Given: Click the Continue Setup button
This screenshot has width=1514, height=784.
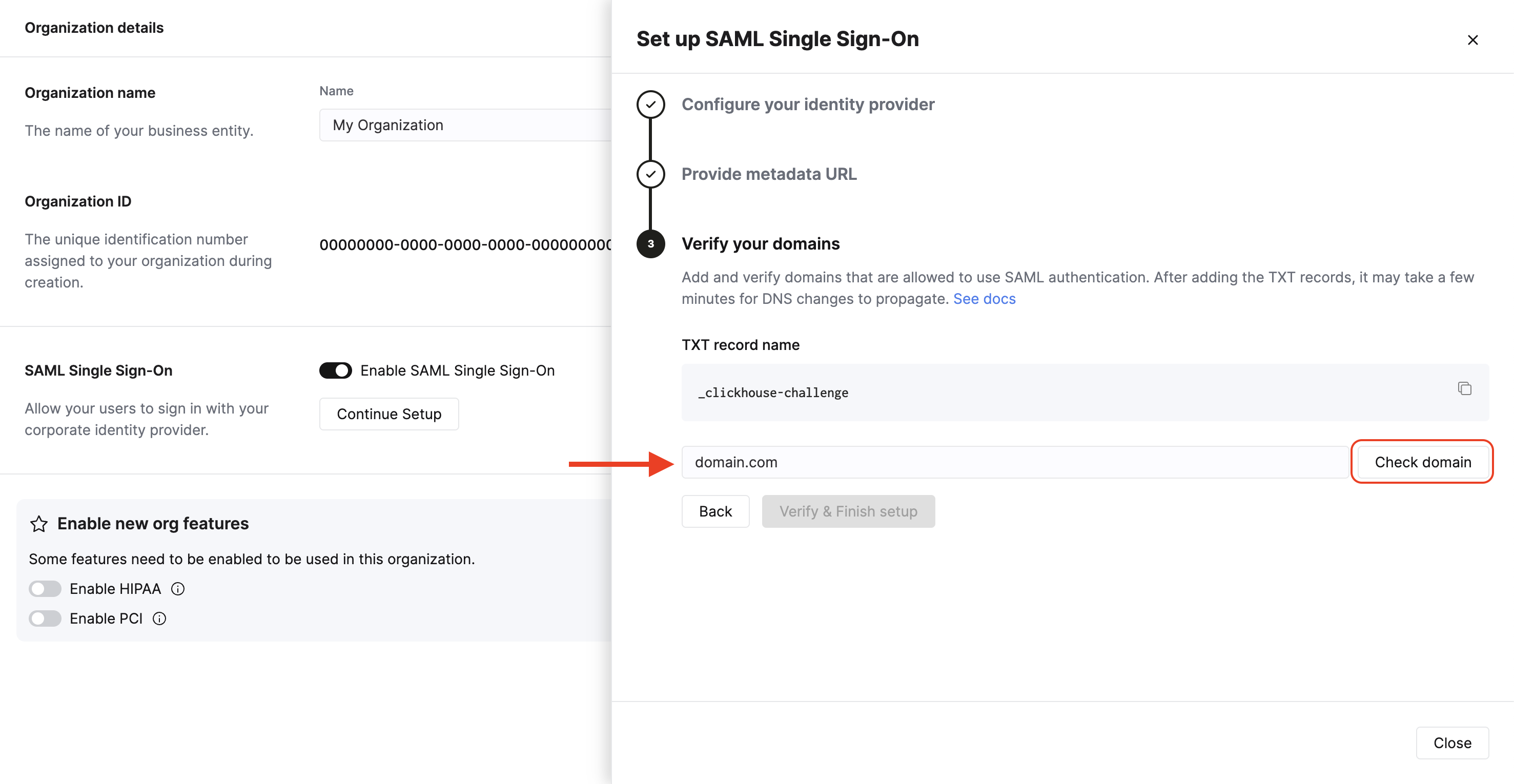Looking at the screenshot, I should pyautogui.click(x=388, y=414).
